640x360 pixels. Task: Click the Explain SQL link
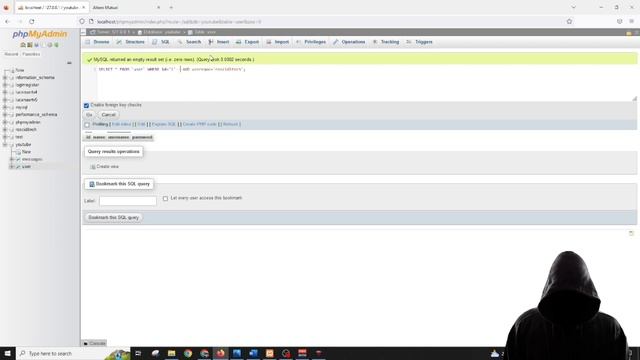pyautogui.click(x=164, y=124)
